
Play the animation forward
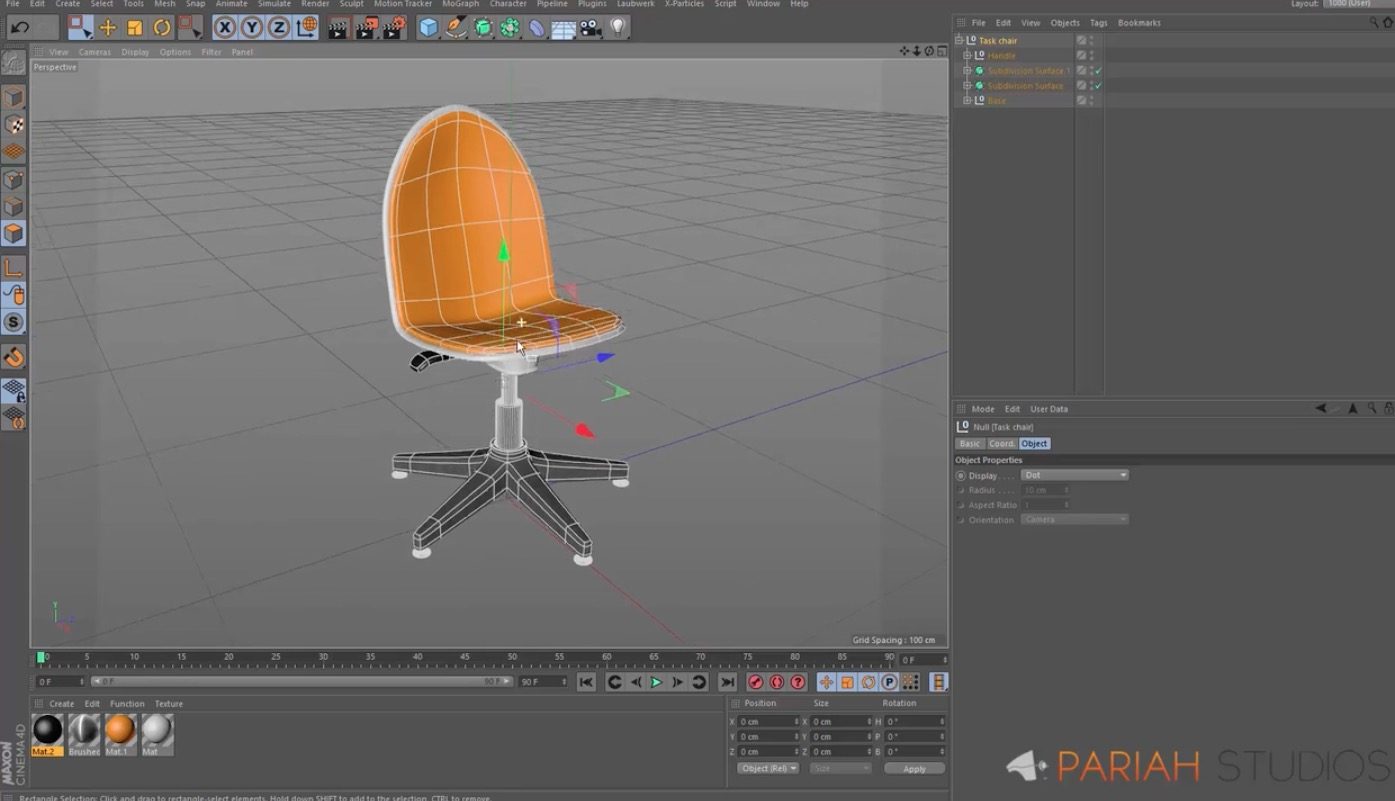tap(656, 682)
